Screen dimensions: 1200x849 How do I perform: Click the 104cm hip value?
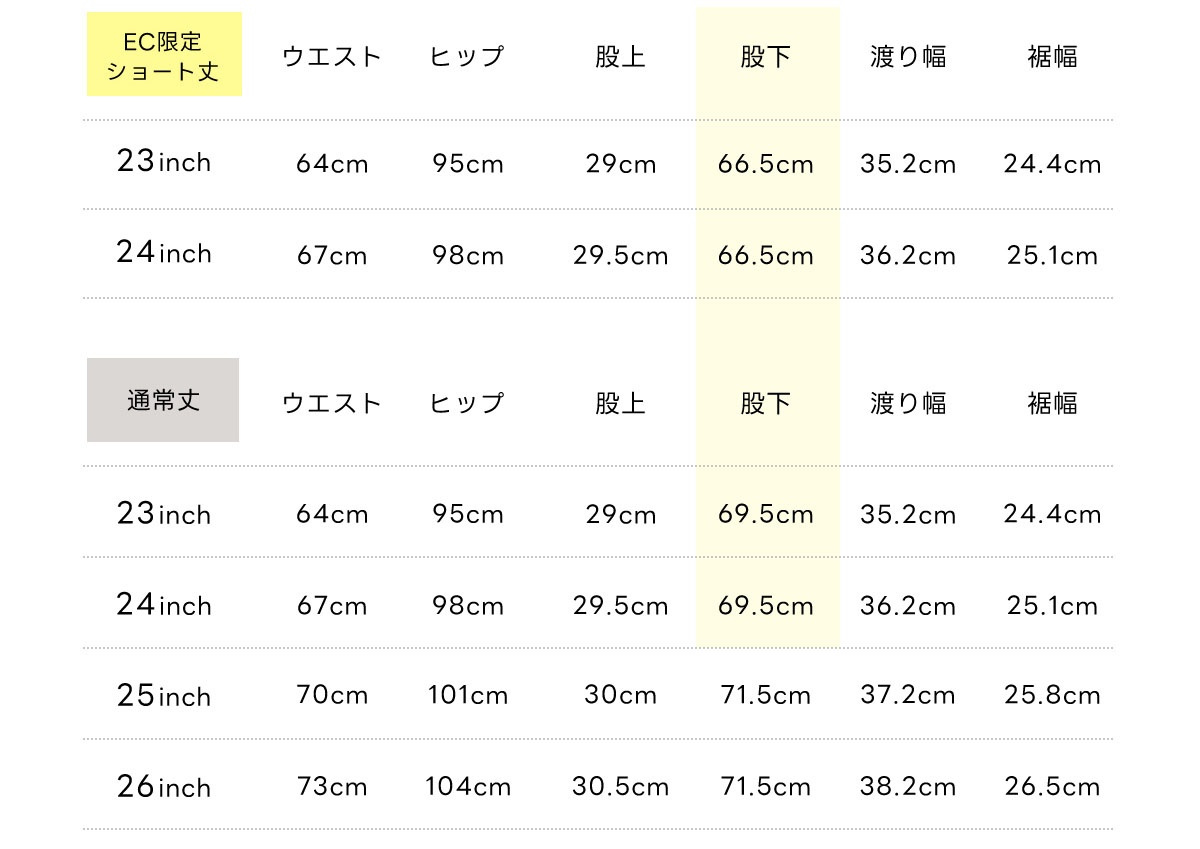(x=468, y=787)
